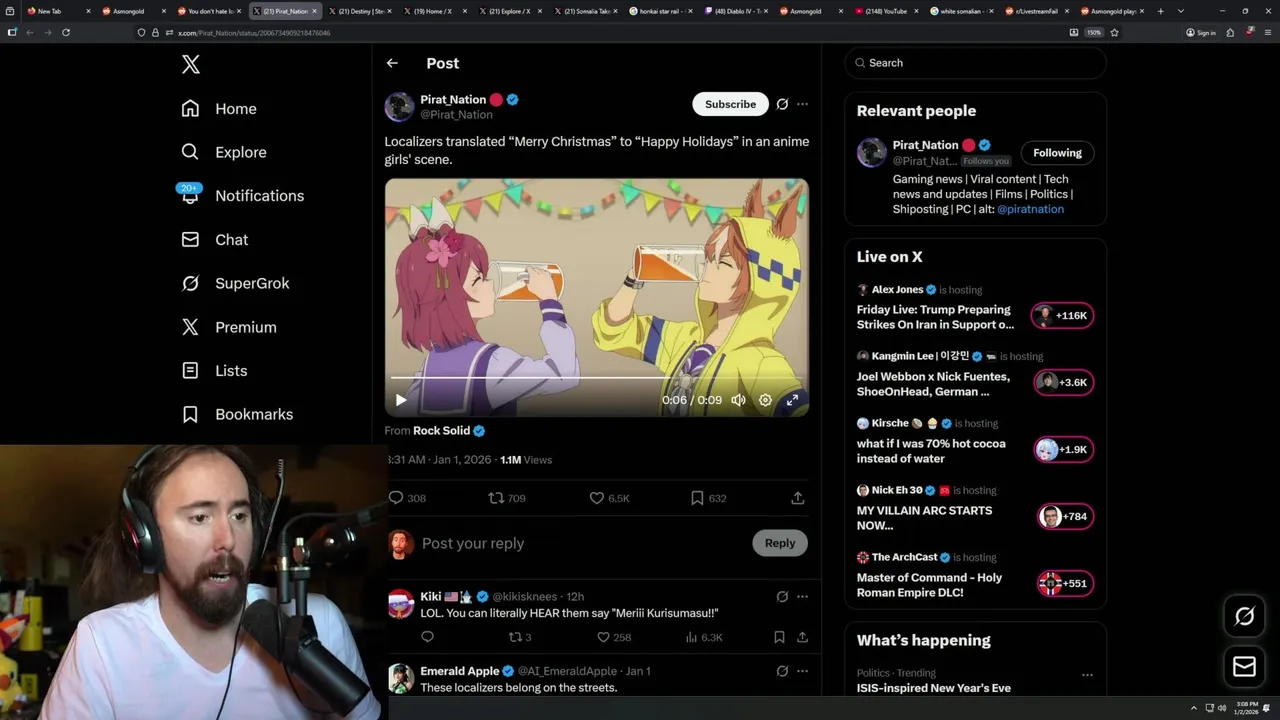Click the Subscribe button on Pirat_Nation's post
The height and width of the screenshot is (720, 1280).
730,104
